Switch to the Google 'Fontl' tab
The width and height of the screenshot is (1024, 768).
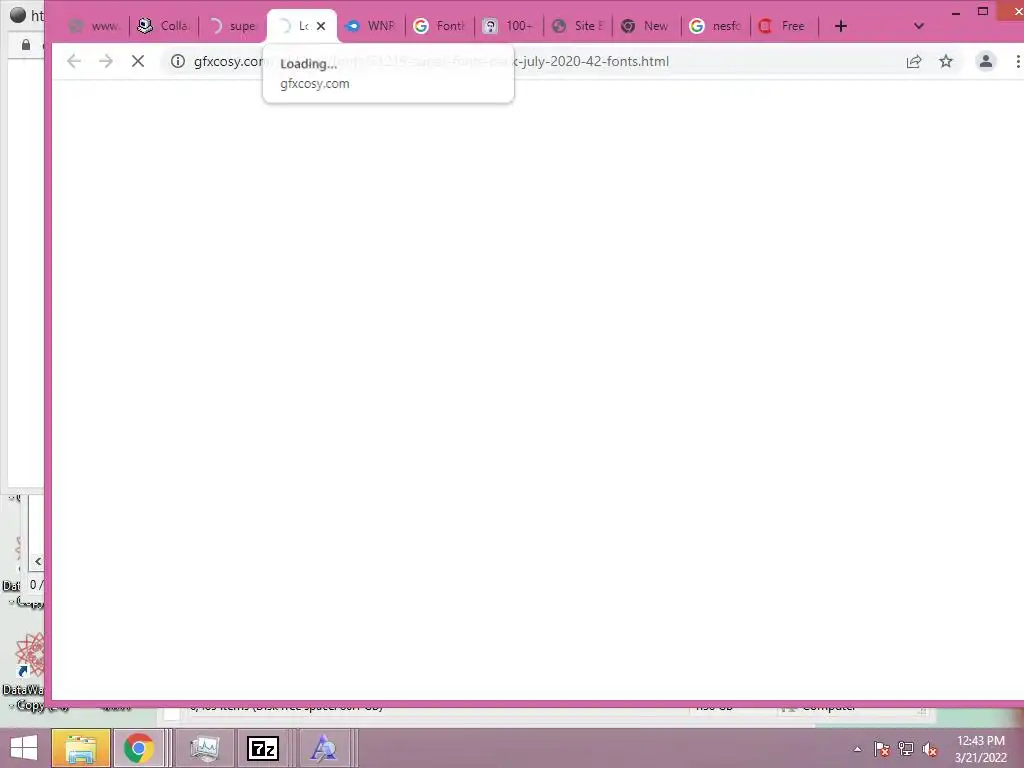[x=440, y=26]
